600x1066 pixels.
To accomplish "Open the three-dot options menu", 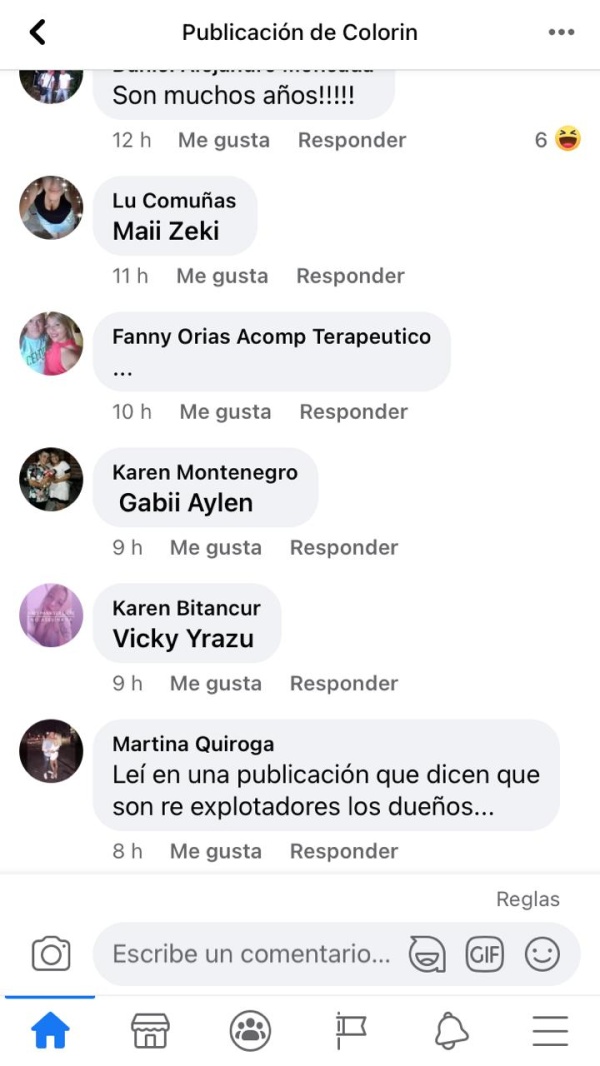I will pyautogui.click(x=561, y=32).
